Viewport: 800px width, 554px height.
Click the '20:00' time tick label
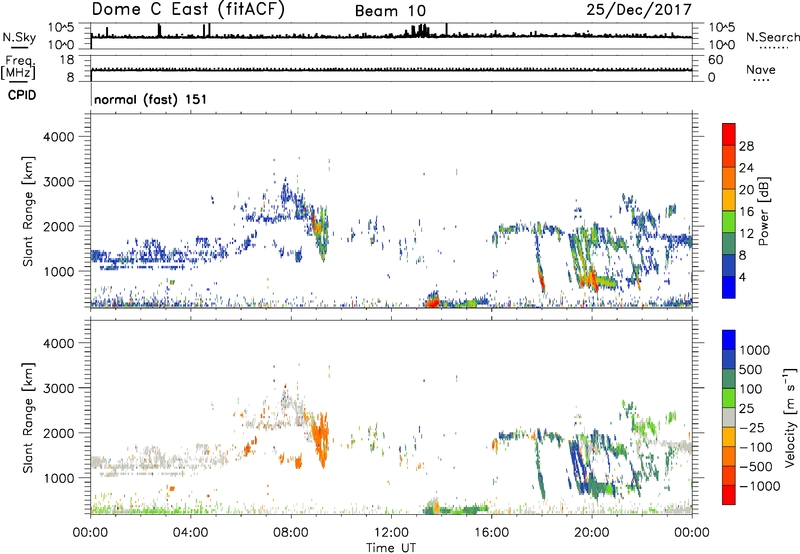(591, 533)
